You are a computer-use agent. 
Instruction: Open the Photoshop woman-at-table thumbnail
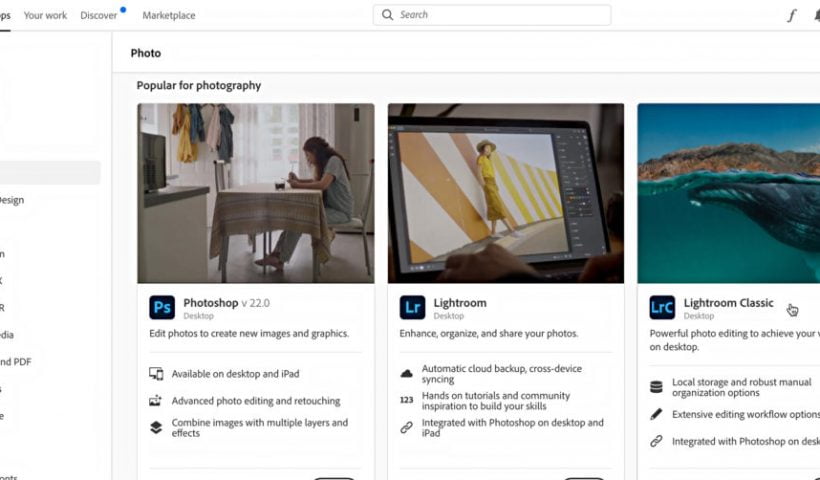(256, 193)
